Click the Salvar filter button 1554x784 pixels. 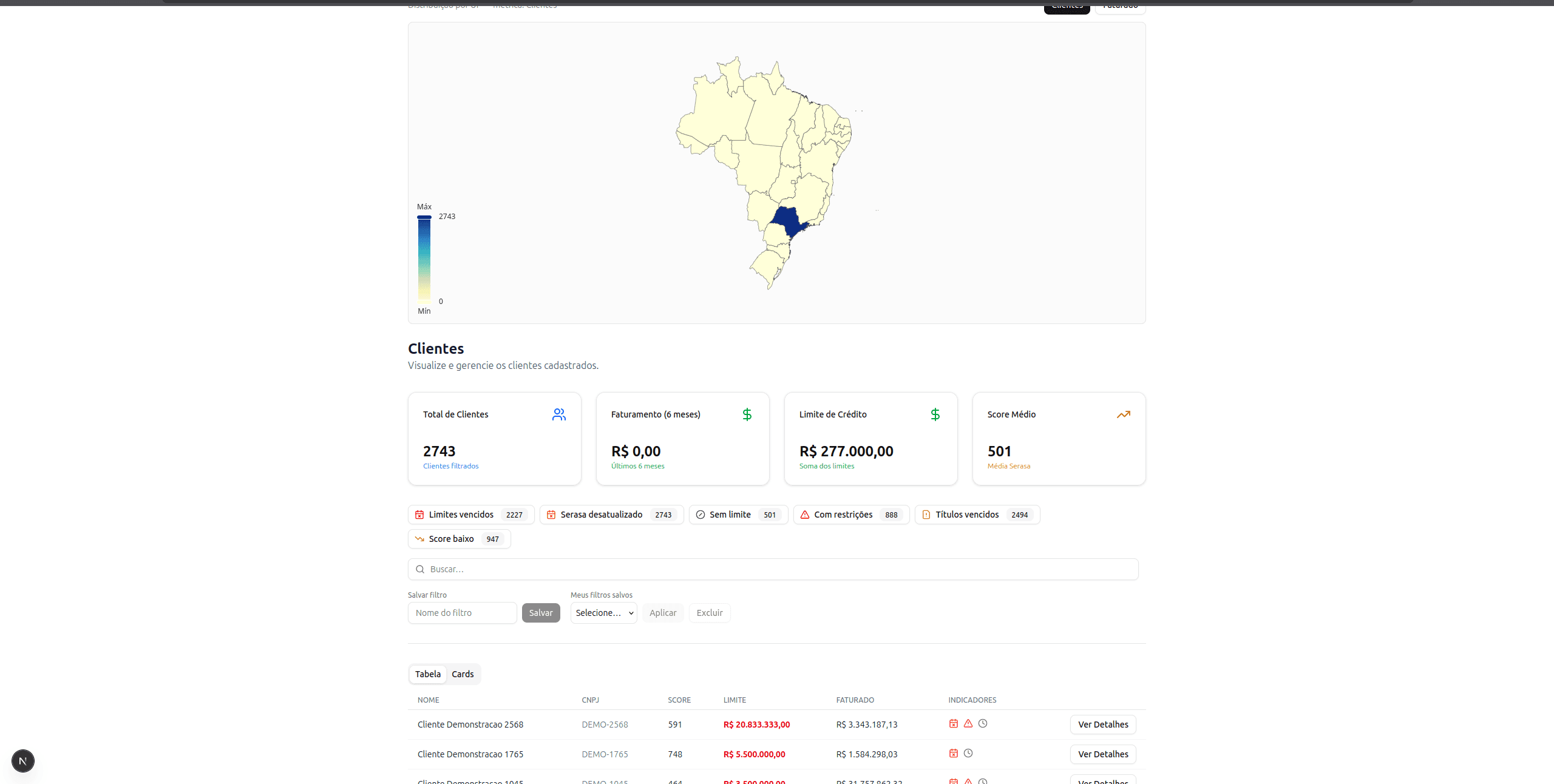coord(541,613)
